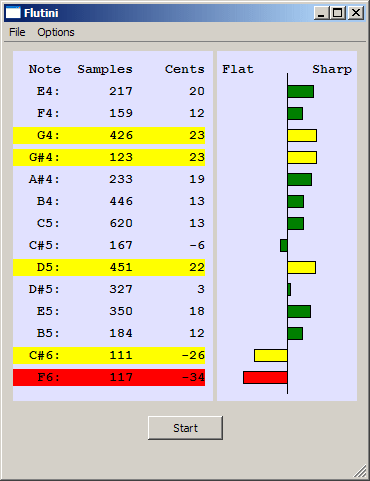This screenshot has height=481, width=370.
Task: Click the cents value -6
Action: tap(197, 245)
